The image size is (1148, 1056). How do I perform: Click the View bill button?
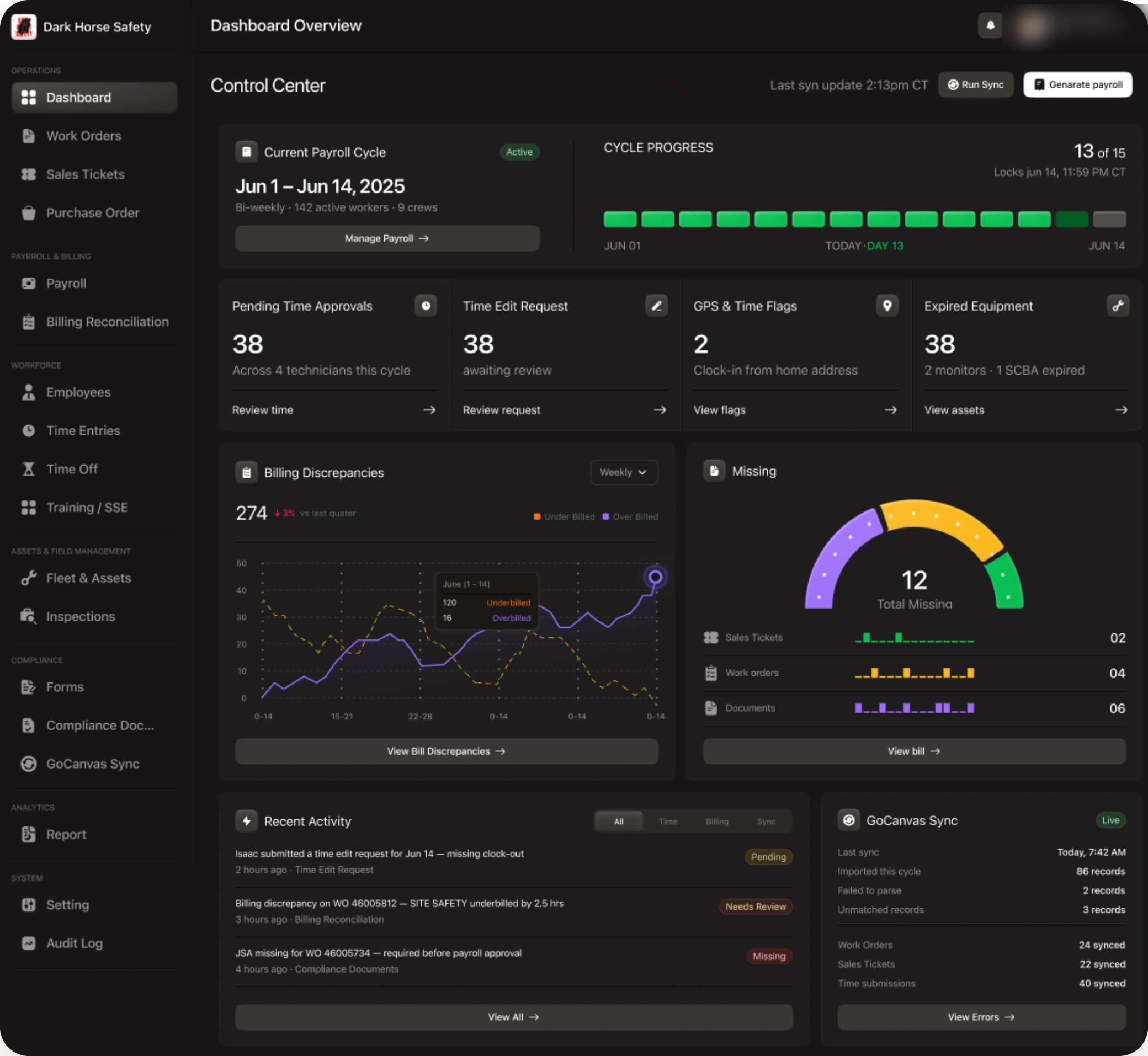click(x=914, y=751)
